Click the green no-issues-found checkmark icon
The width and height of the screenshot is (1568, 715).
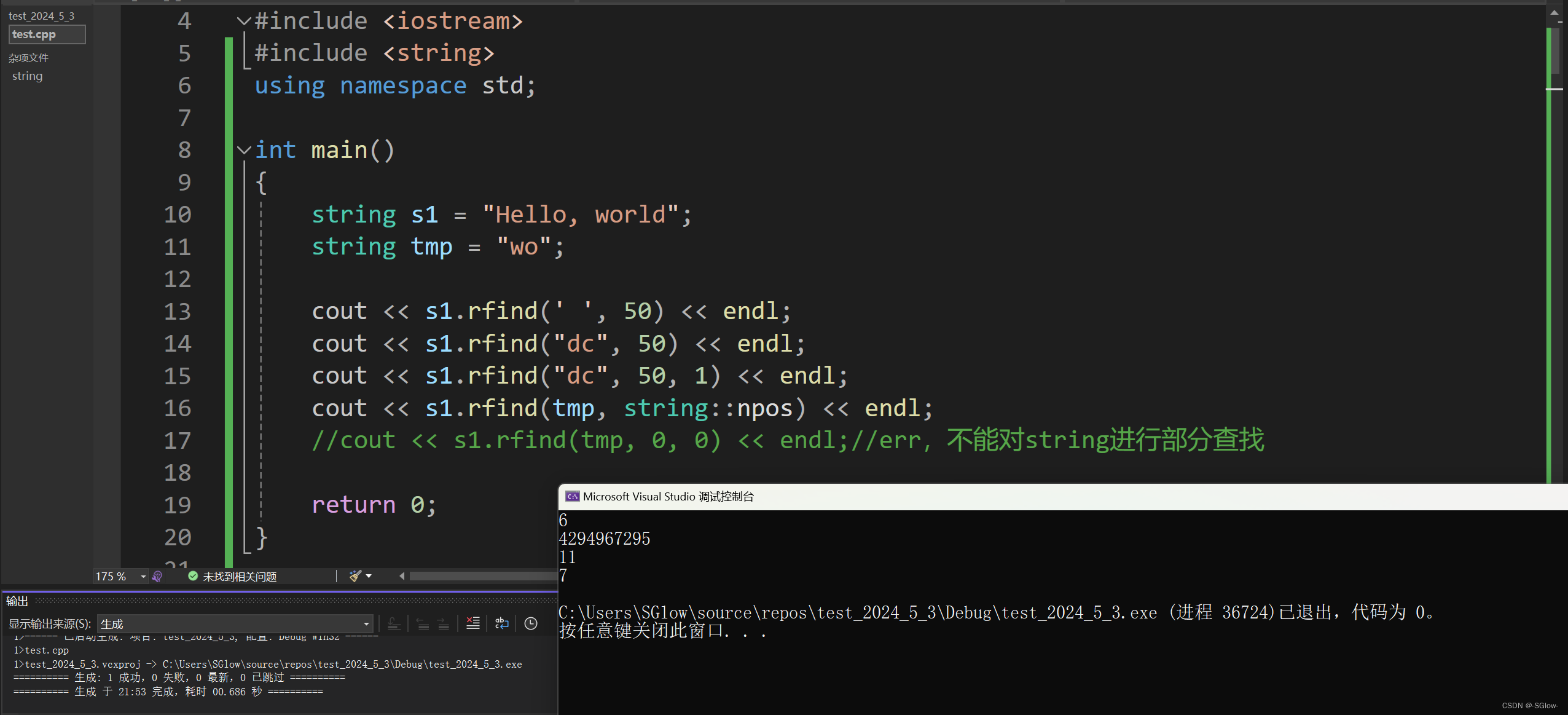(x=193, y=576)
